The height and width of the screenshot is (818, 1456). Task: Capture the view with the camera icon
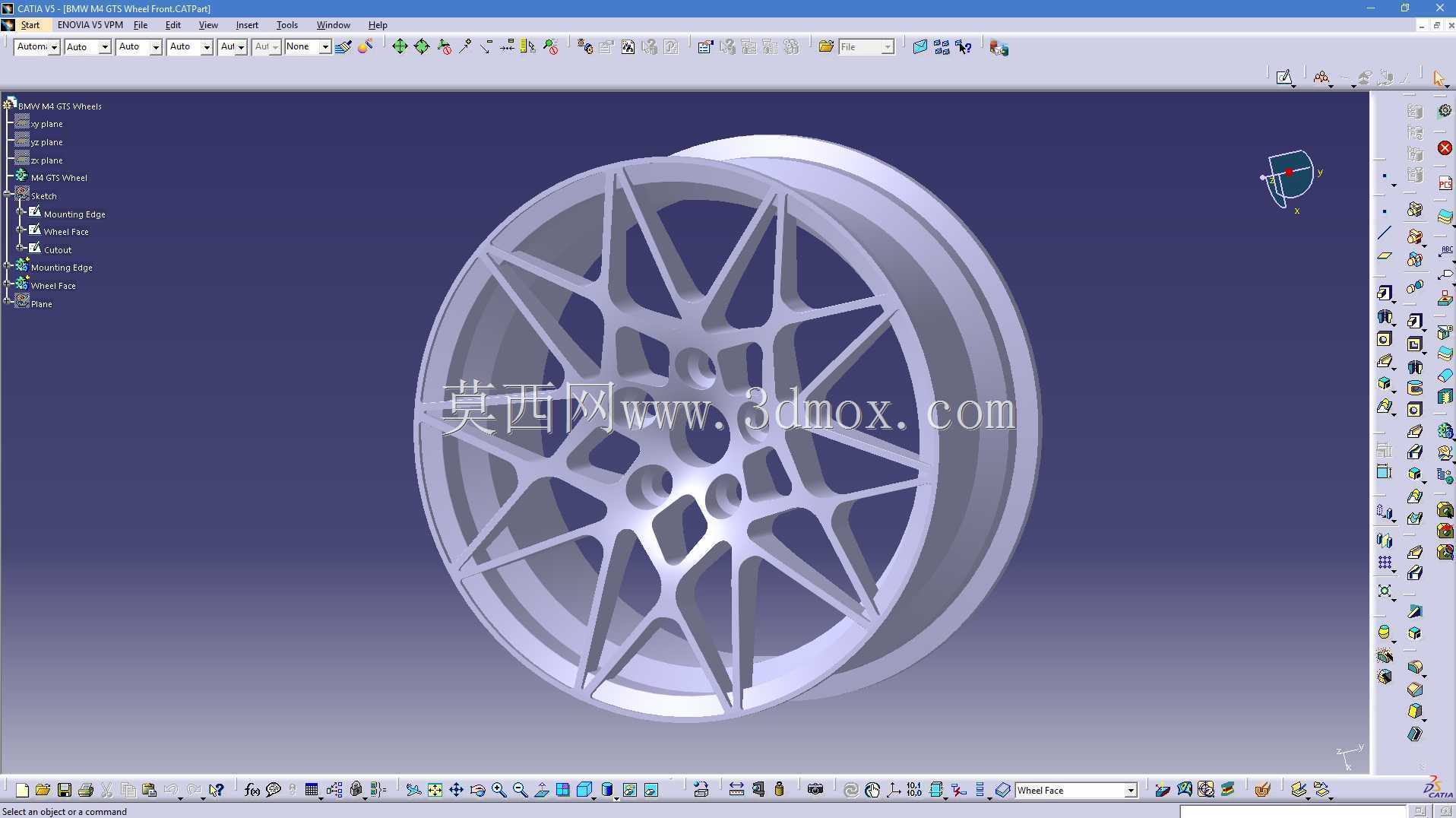(x=815, y=791)
